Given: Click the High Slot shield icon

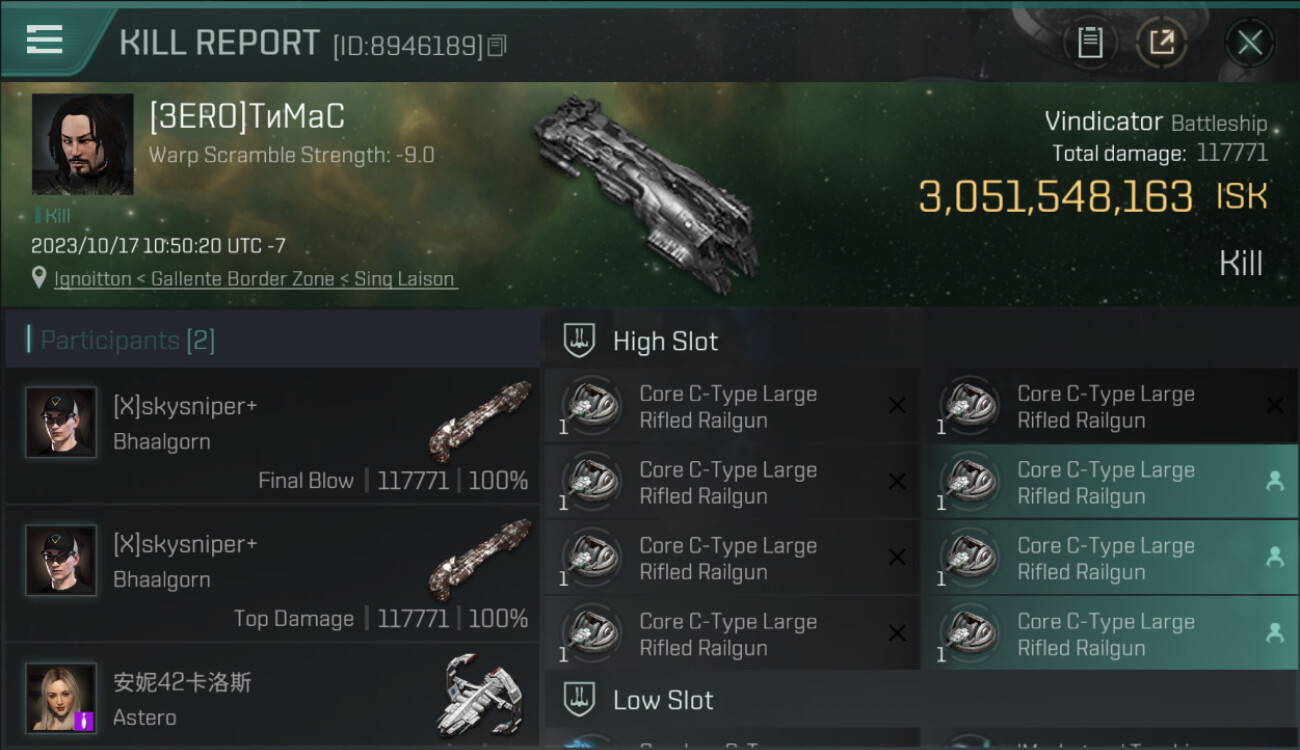Looking at the screenshot, I should click(579, 341).
